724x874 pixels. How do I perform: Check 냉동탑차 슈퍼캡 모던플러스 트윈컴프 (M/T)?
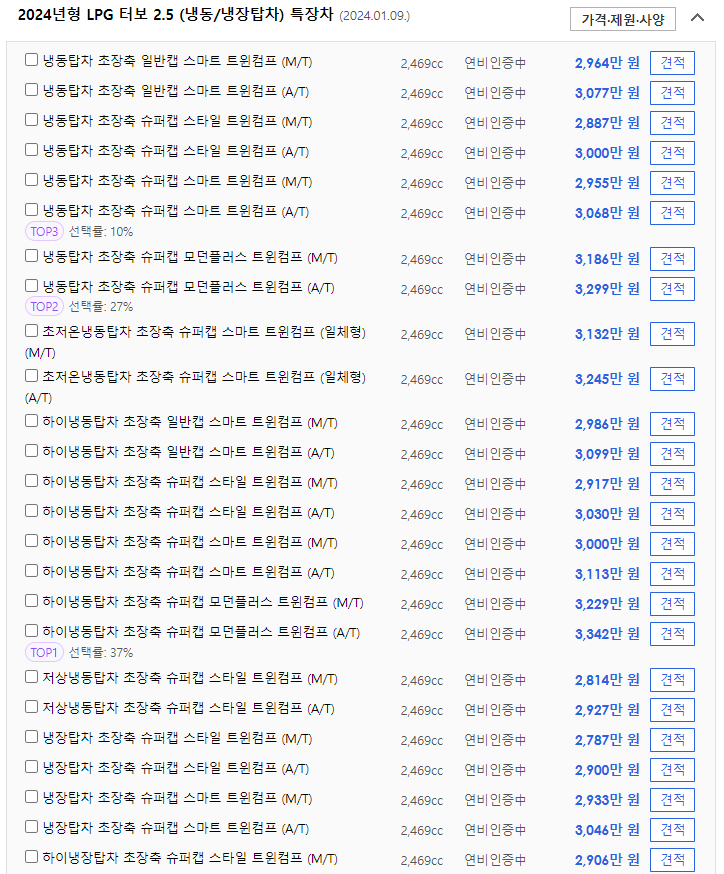(31, 256)
